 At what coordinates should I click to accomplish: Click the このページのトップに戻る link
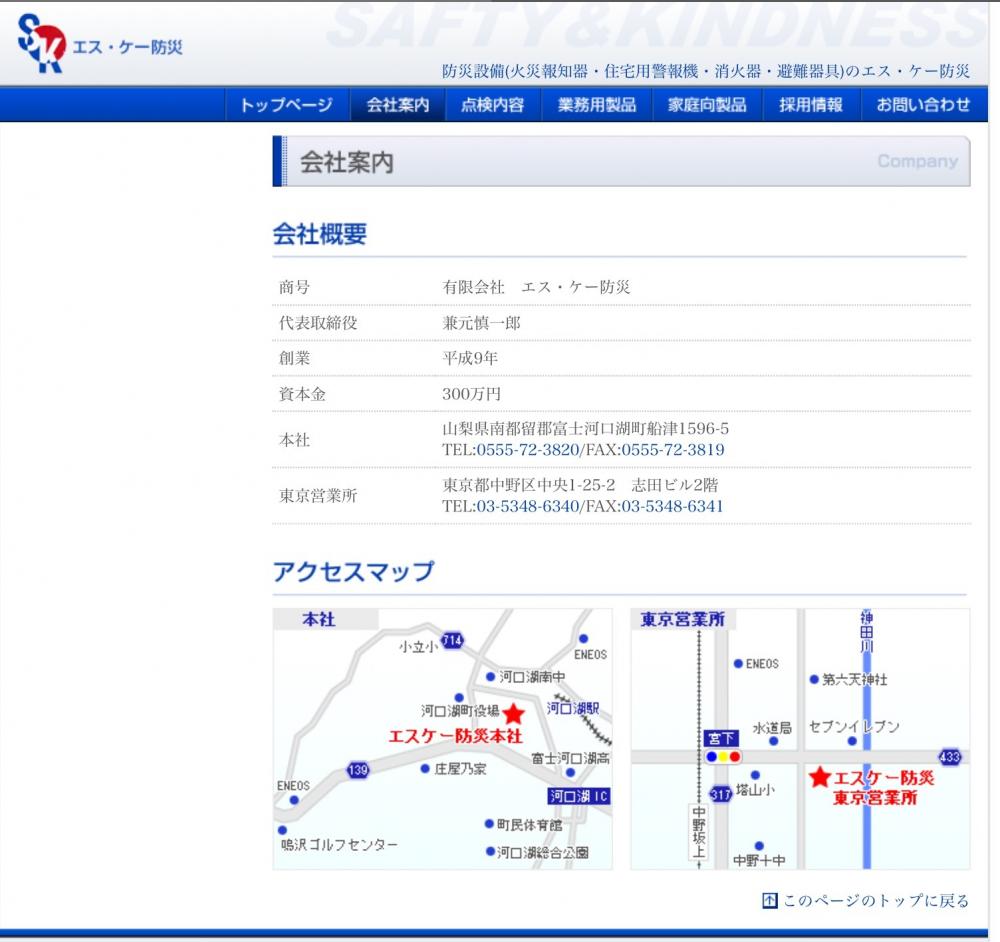(875, 901)
